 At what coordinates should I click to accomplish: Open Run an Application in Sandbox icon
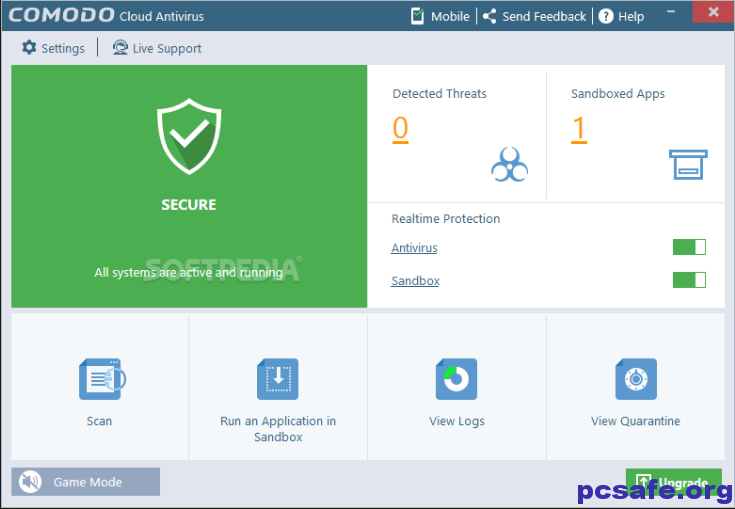(278, 380)
